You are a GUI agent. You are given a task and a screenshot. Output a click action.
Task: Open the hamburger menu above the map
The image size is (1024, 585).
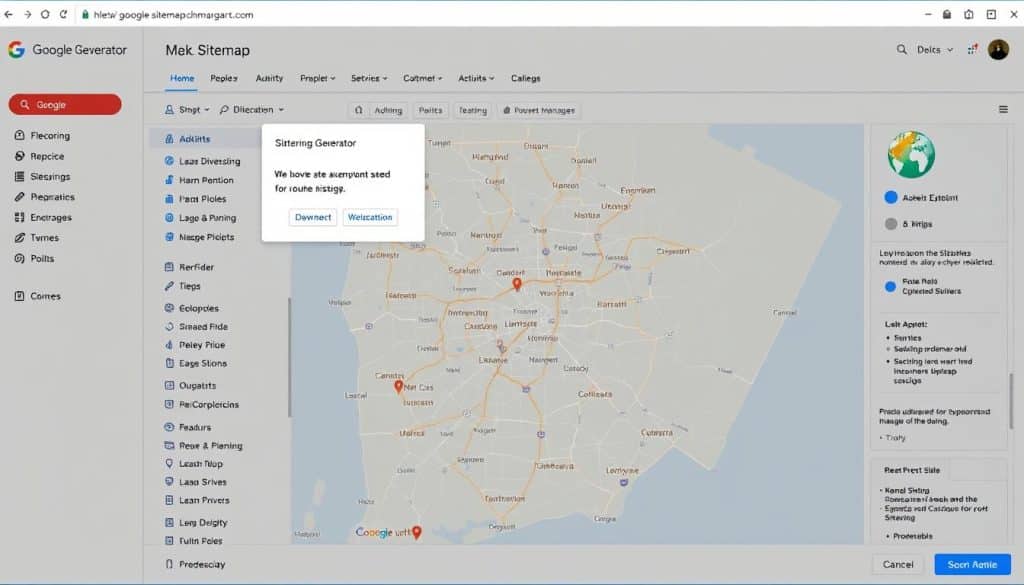click(x=1003, y=110)
